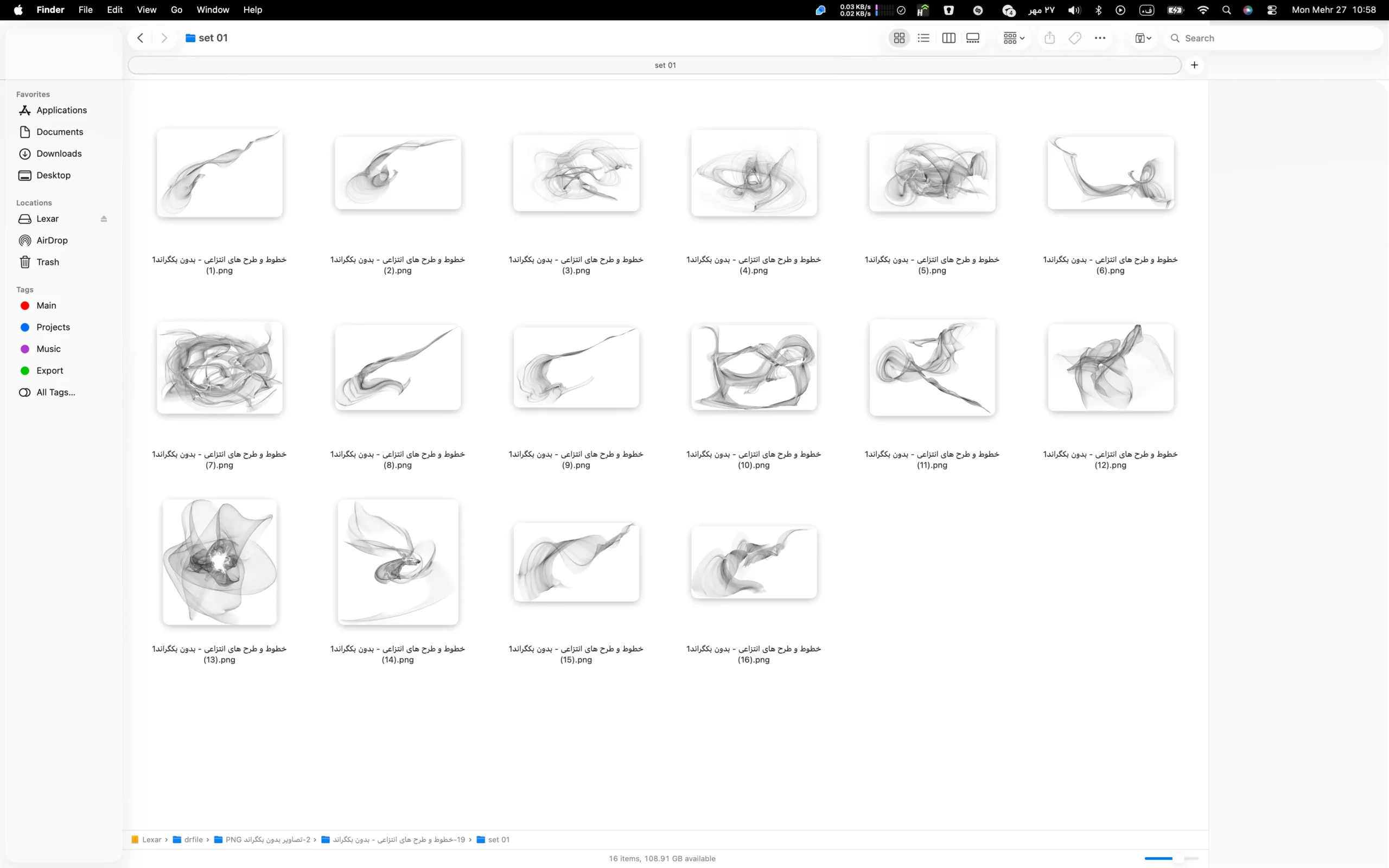Open the toolbar dropdown left of the Search field

[x=1143, y=38]
